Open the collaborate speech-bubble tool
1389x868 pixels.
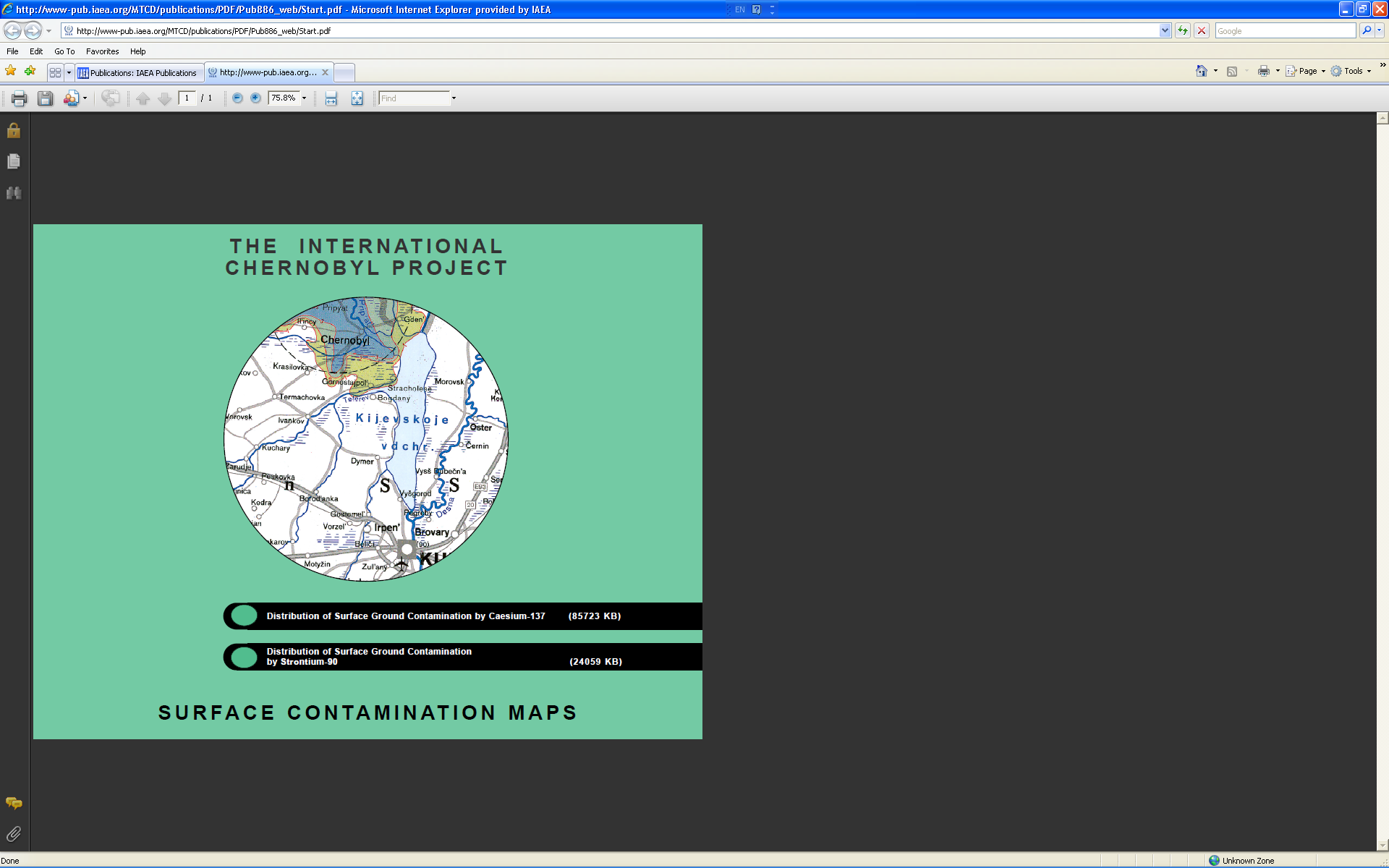[x=111, y=98]
